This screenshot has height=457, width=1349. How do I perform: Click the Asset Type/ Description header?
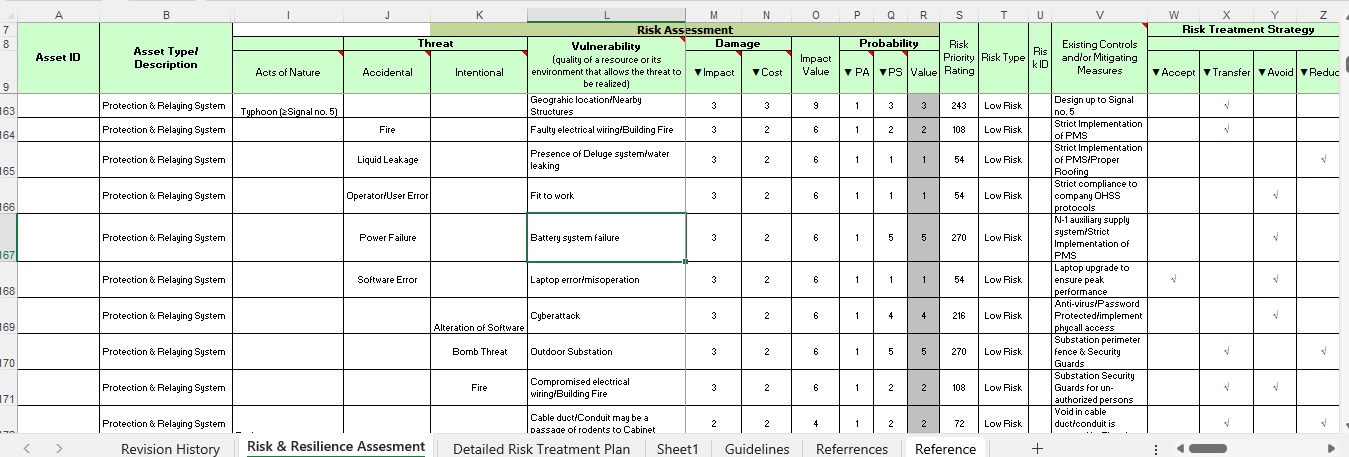click(166, 58)
